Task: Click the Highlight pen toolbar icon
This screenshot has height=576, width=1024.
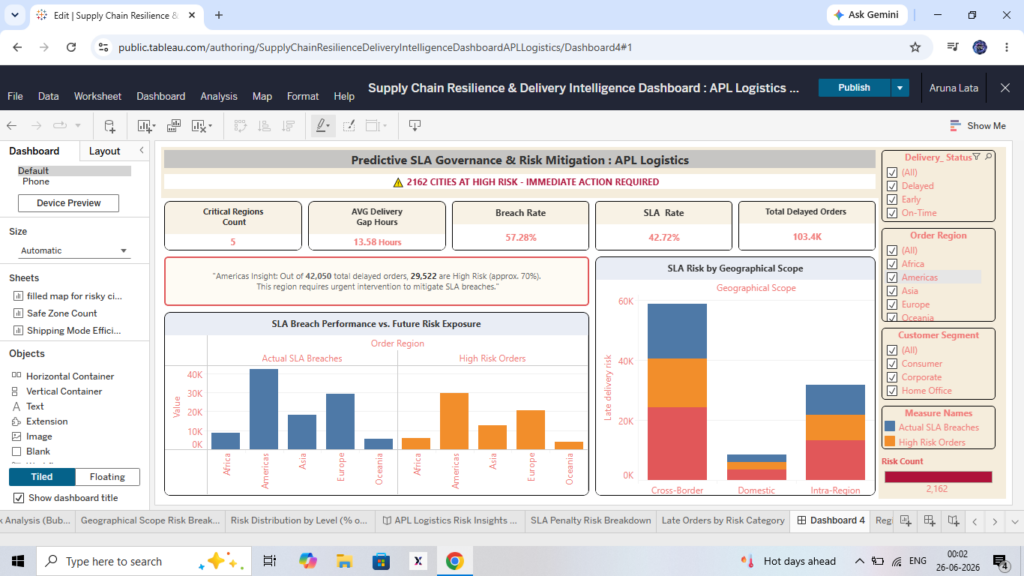Action: click(321, 125)
